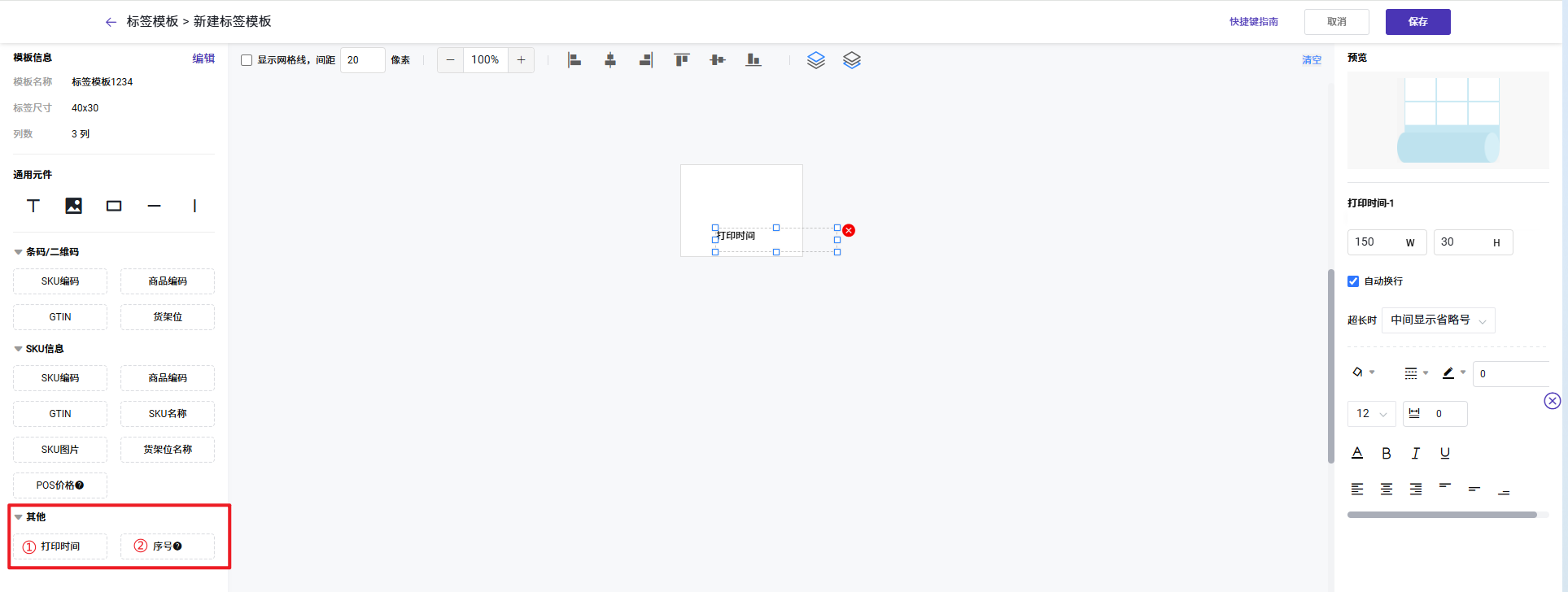
Task: Bring element to front layer icon
Action: click(815, 60)
